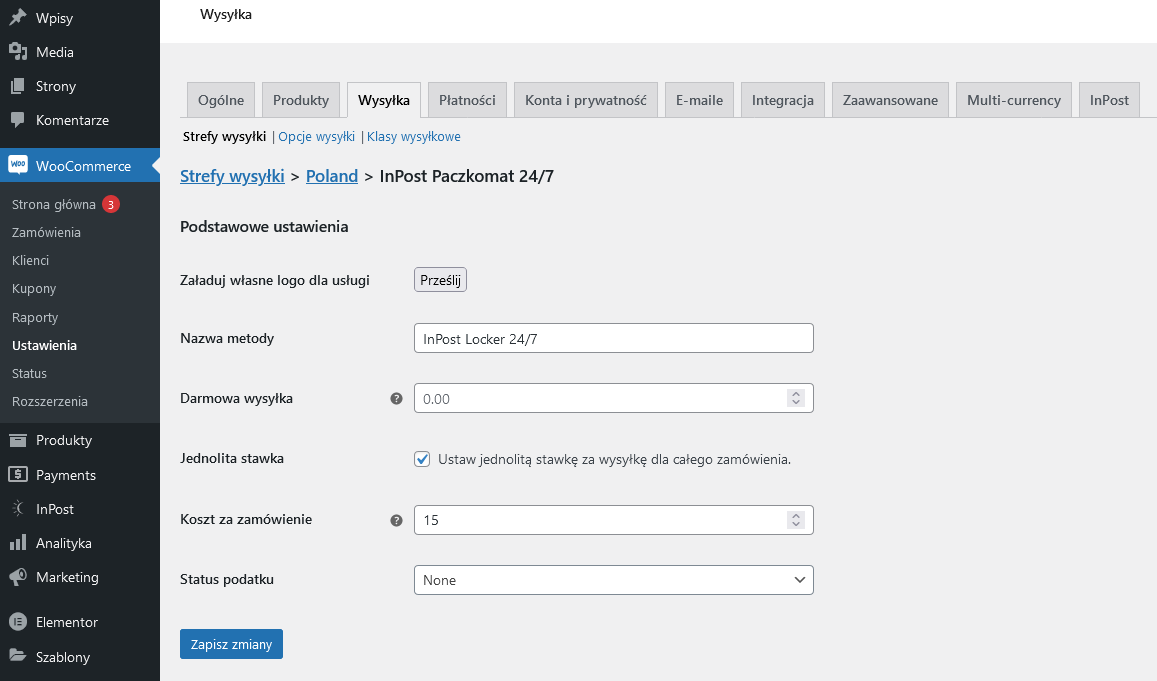Switch to the Produkty settings tab
The height and width of the screenshot is (681, 1157).
pos(300,100)
